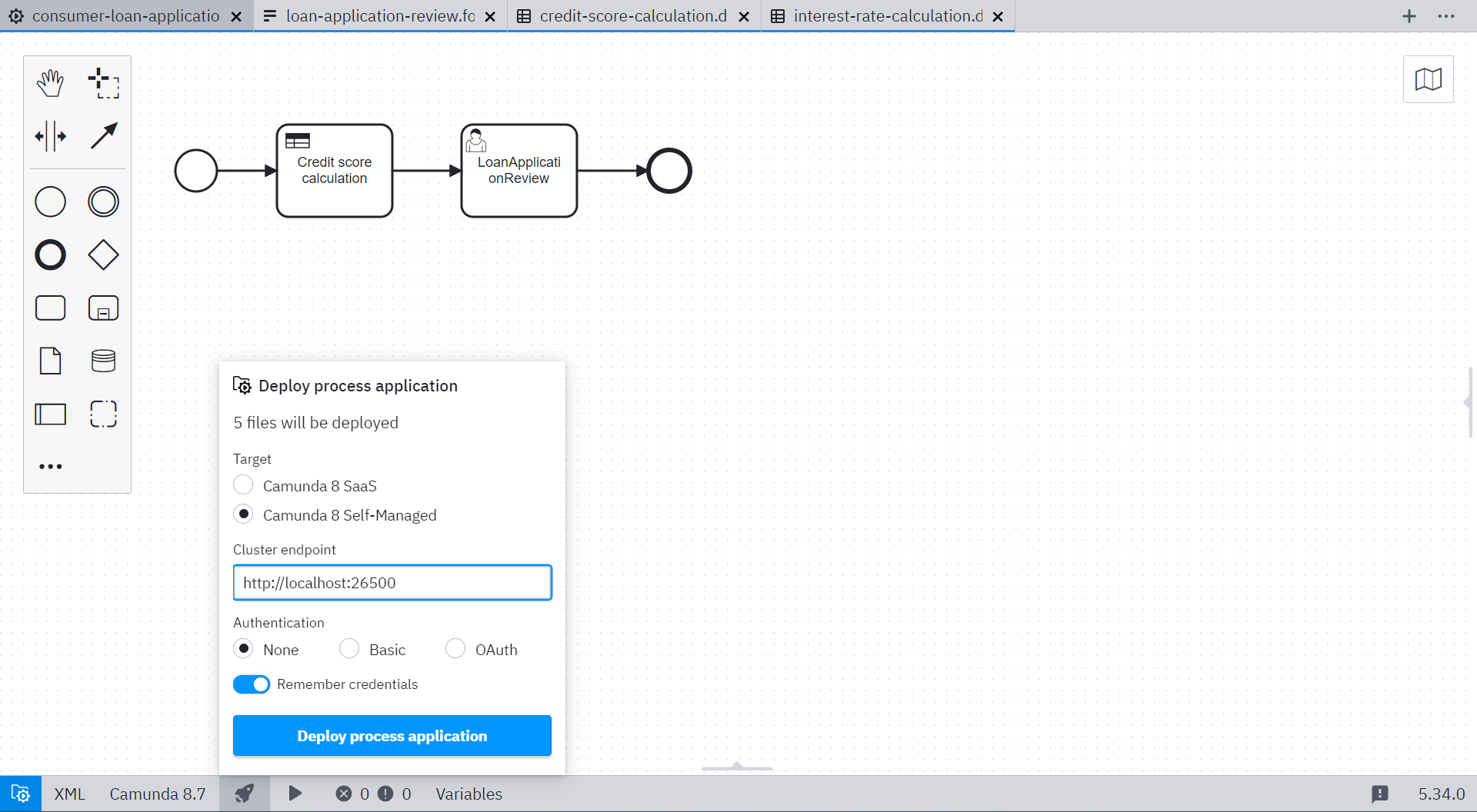Open the overflow menu in the tab bar
Viewport: 1477px width, 812px height.
[1445, 15]
